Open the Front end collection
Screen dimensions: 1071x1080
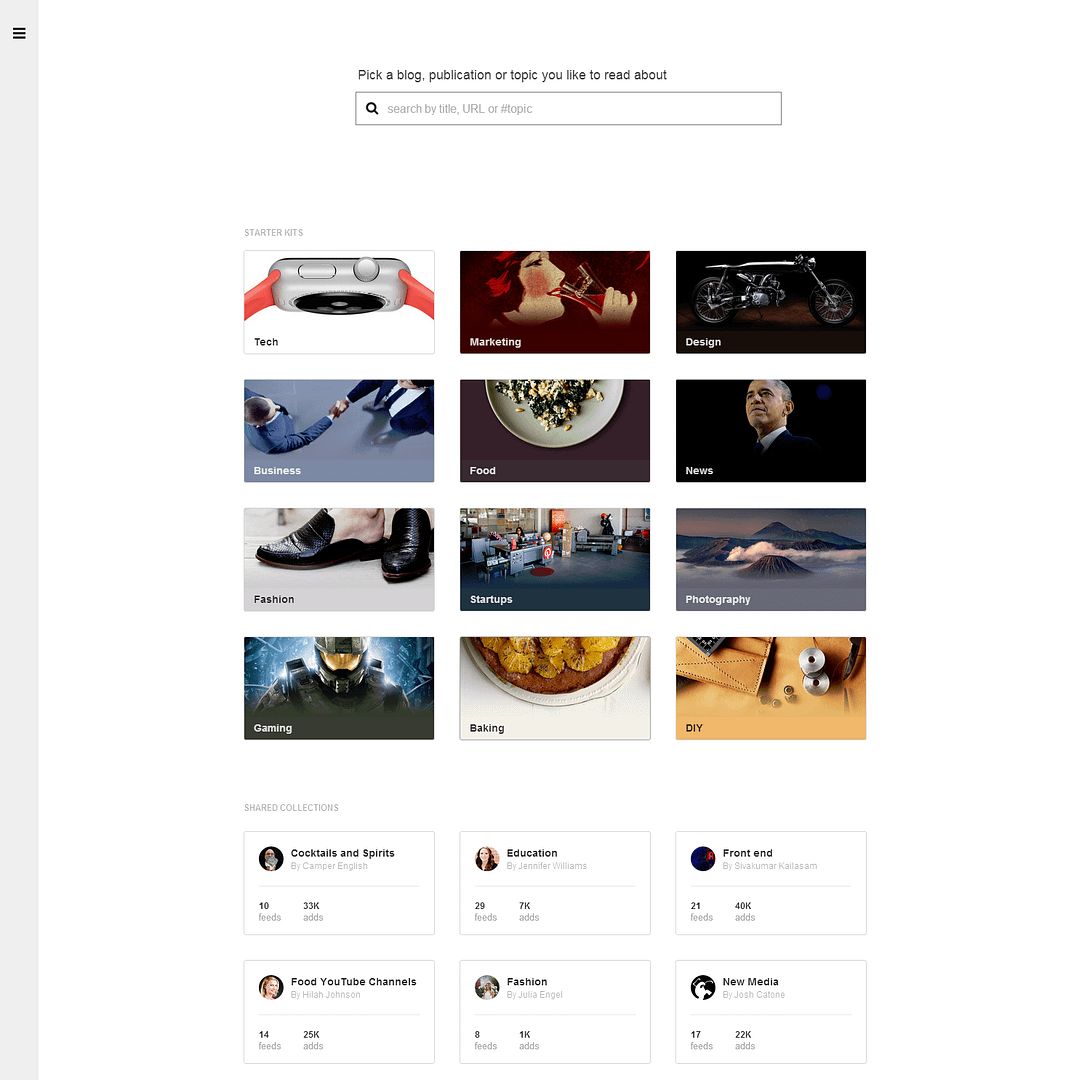pyautogui.click(x=770, y=883)
